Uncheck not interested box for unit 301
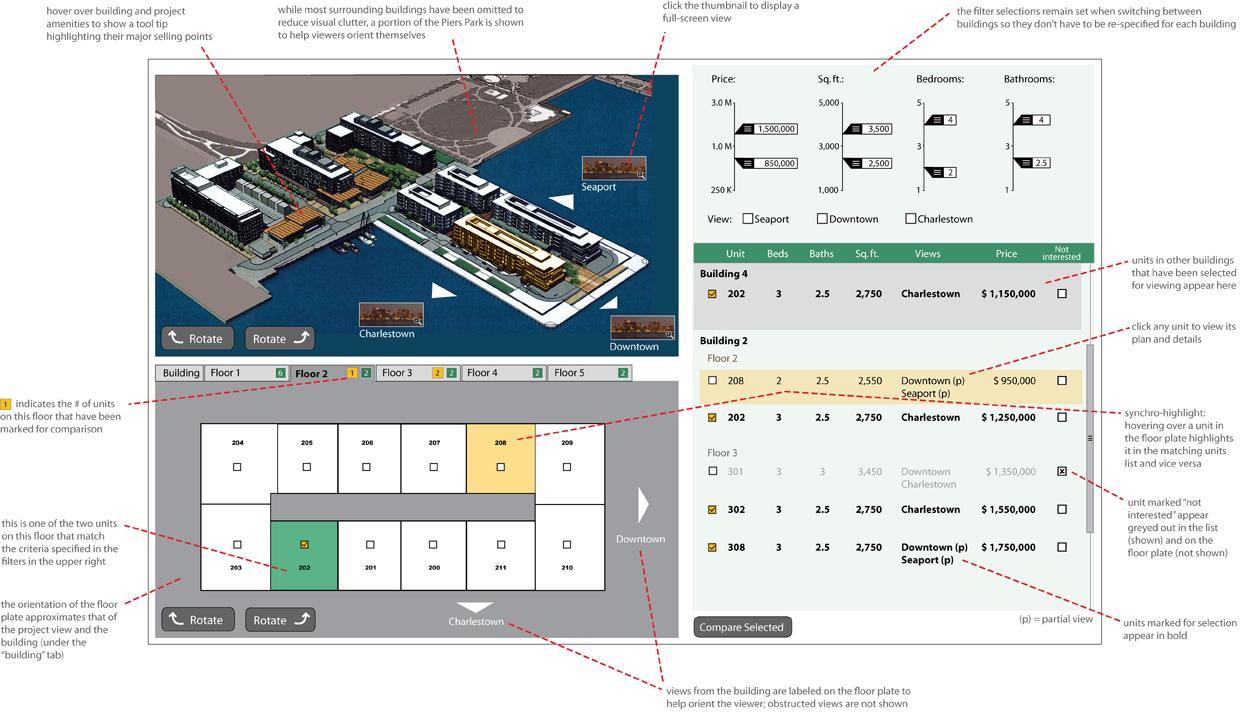This screenshot has height=727, width=1250. [x=1062, y=471]
